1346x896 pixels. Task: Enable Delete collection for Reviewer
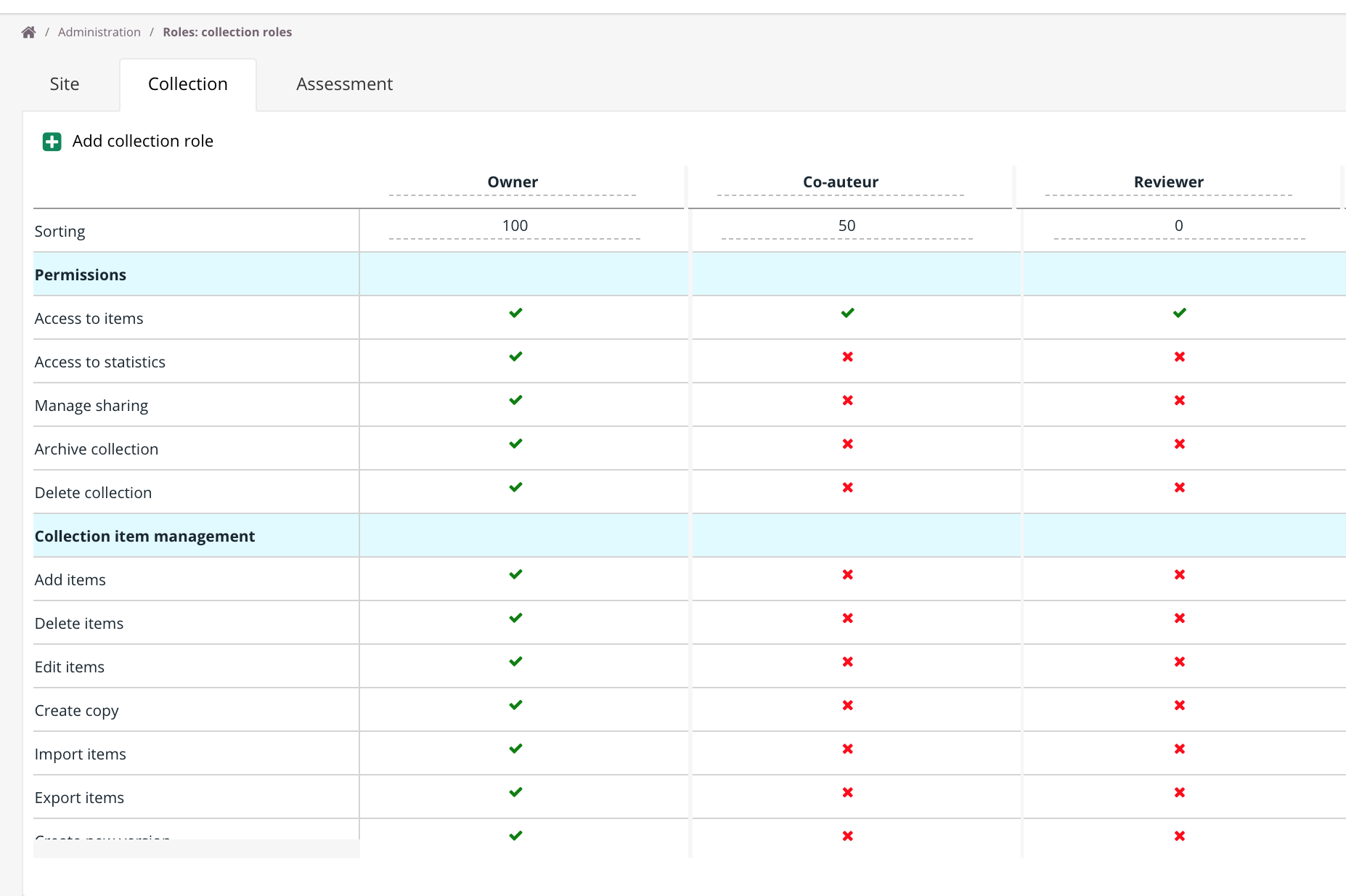tap(1180, 487)
